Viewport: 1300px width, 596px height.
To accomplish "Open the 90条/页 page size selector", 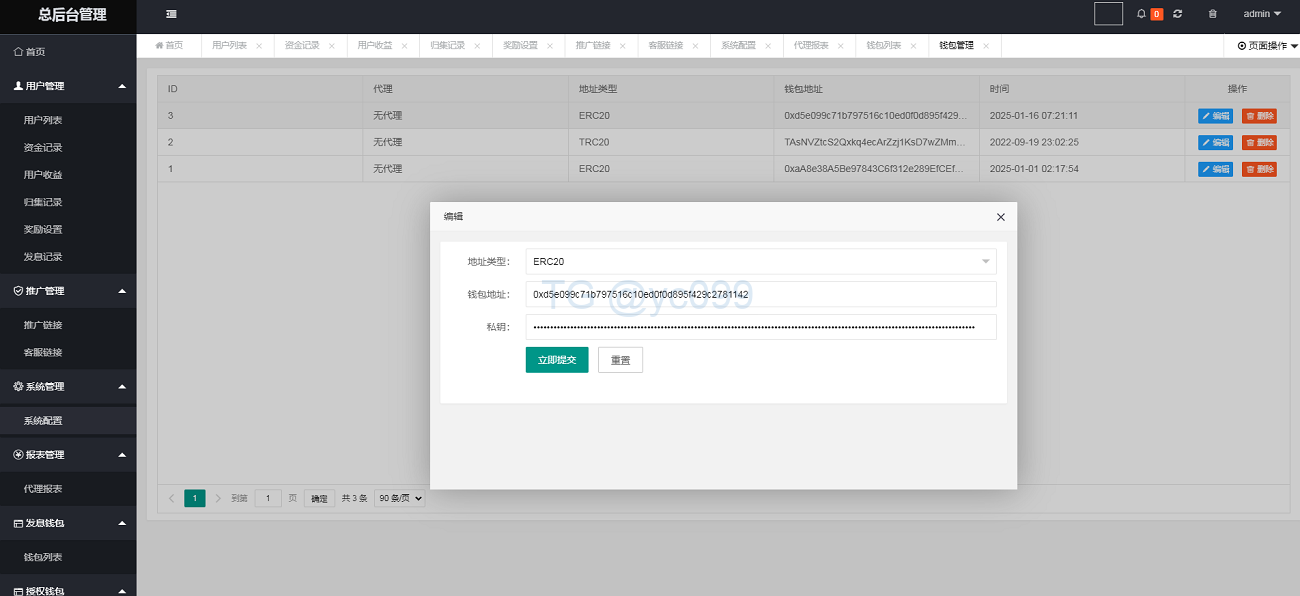I will click(x=399, y=498).
